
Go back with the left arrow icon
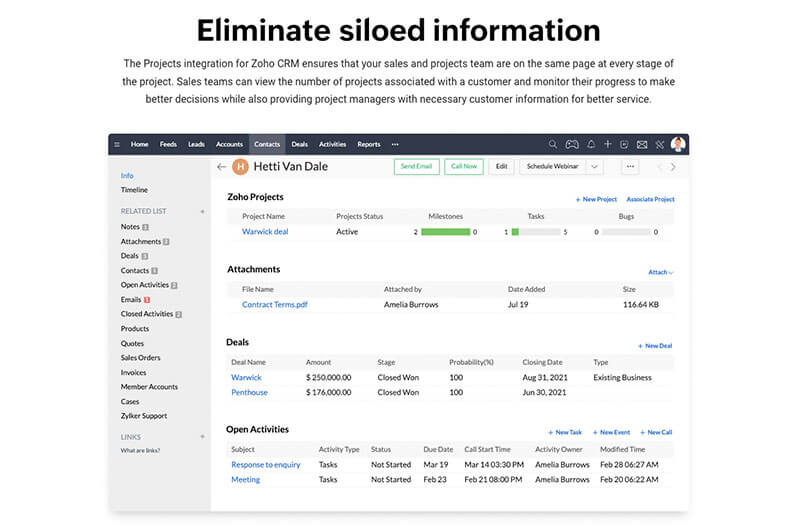point(221,167)
